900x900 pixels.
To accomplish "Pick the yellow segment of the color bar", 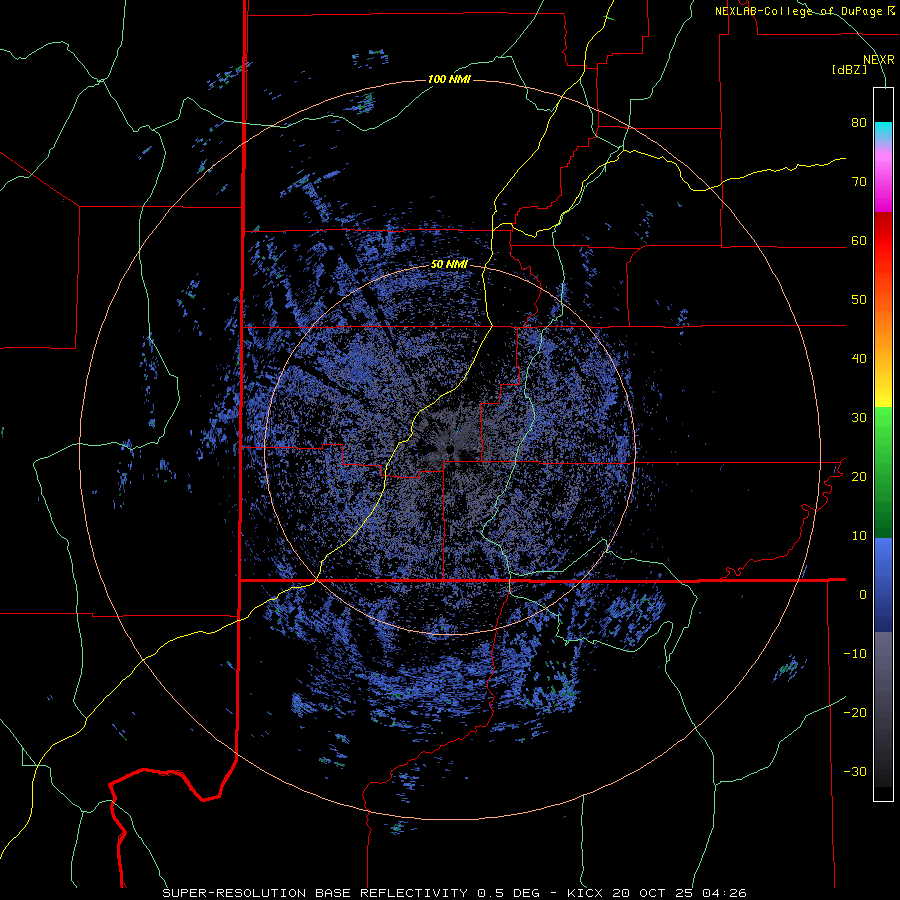I will click(883, 390).
